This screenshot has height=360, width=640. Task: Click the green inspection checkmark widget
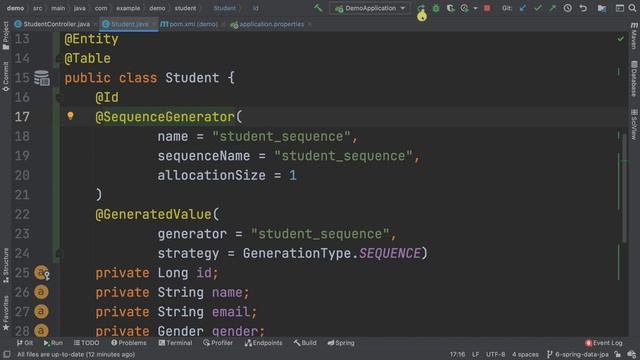tap(620, 39)
